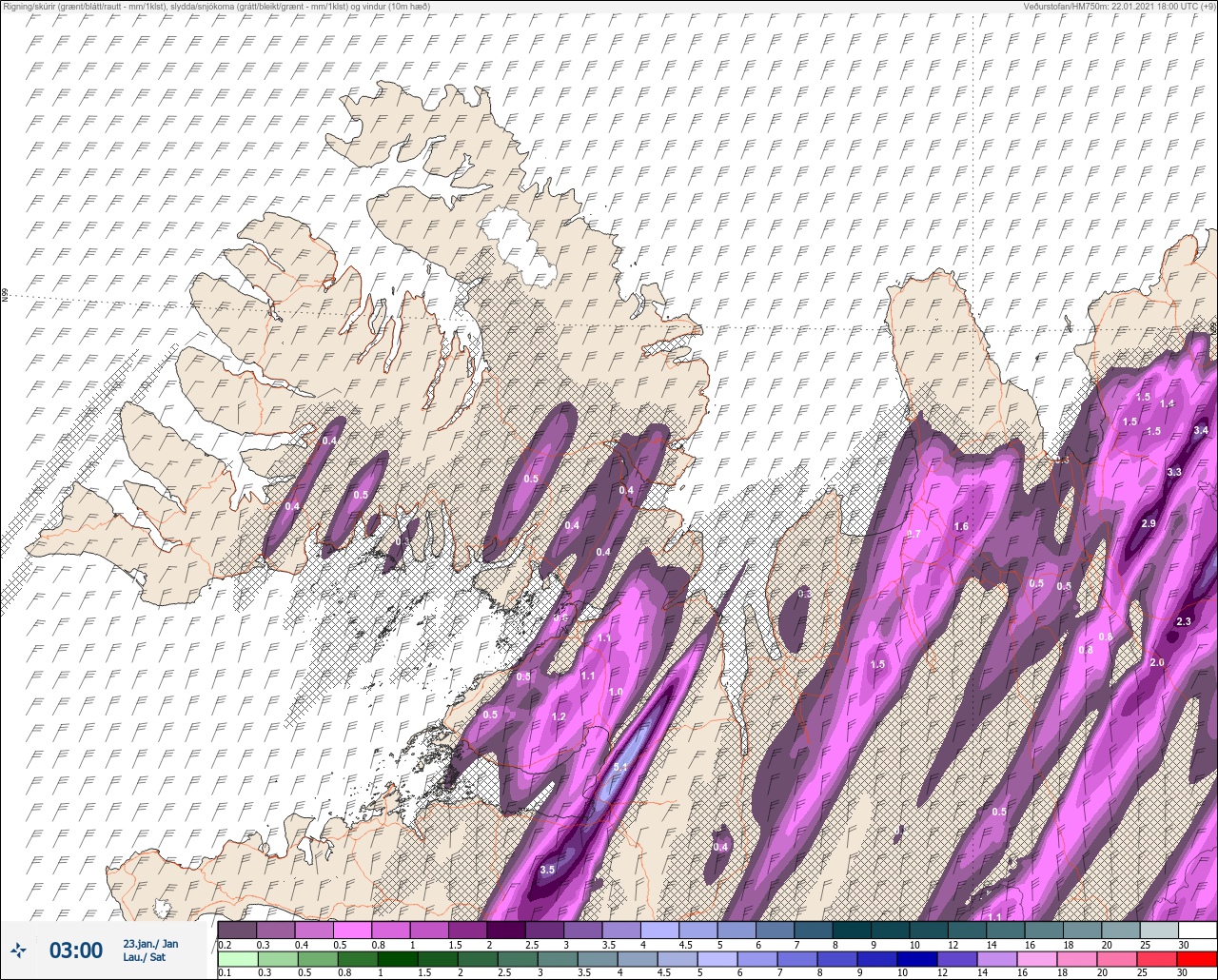Click the light grey 25 swatch in upper legend
Screen dimensions: 1218x980
(x=1159, y=930)
